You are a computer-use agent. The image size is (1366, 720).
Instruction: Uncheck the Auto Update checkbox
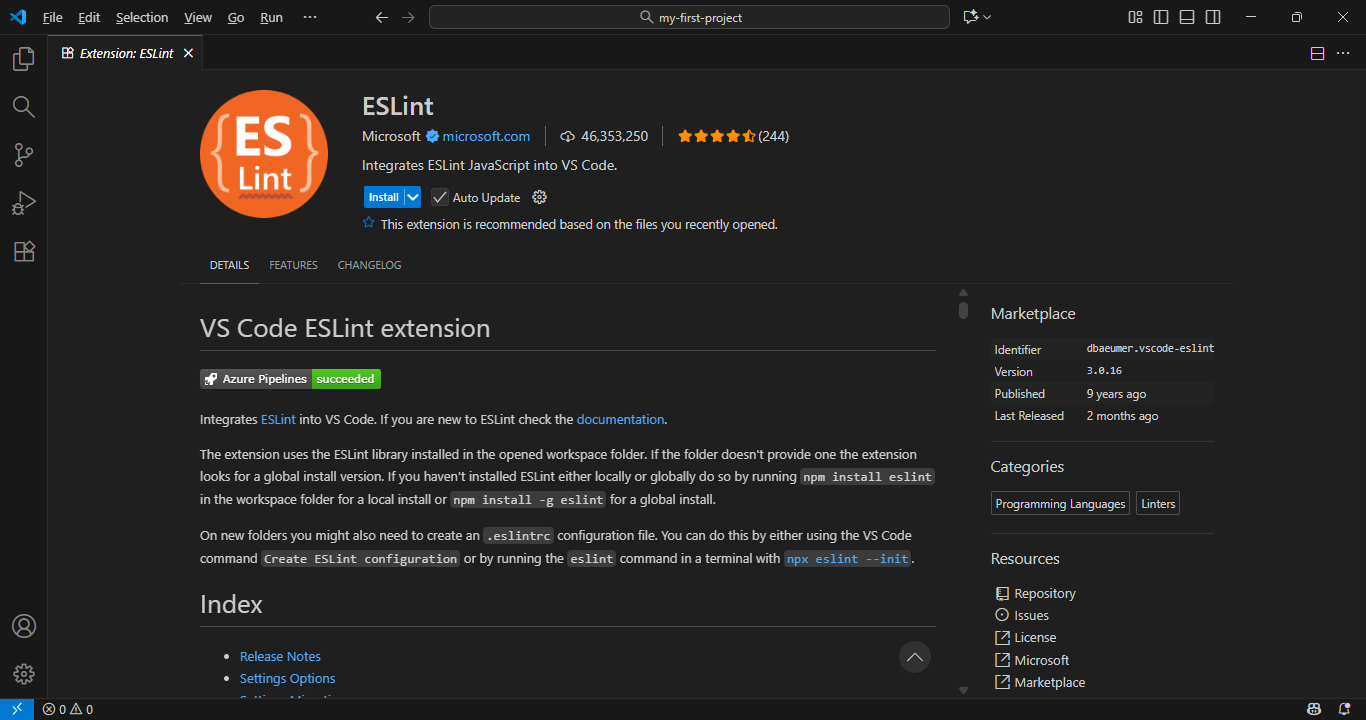(x=440, y=197)
